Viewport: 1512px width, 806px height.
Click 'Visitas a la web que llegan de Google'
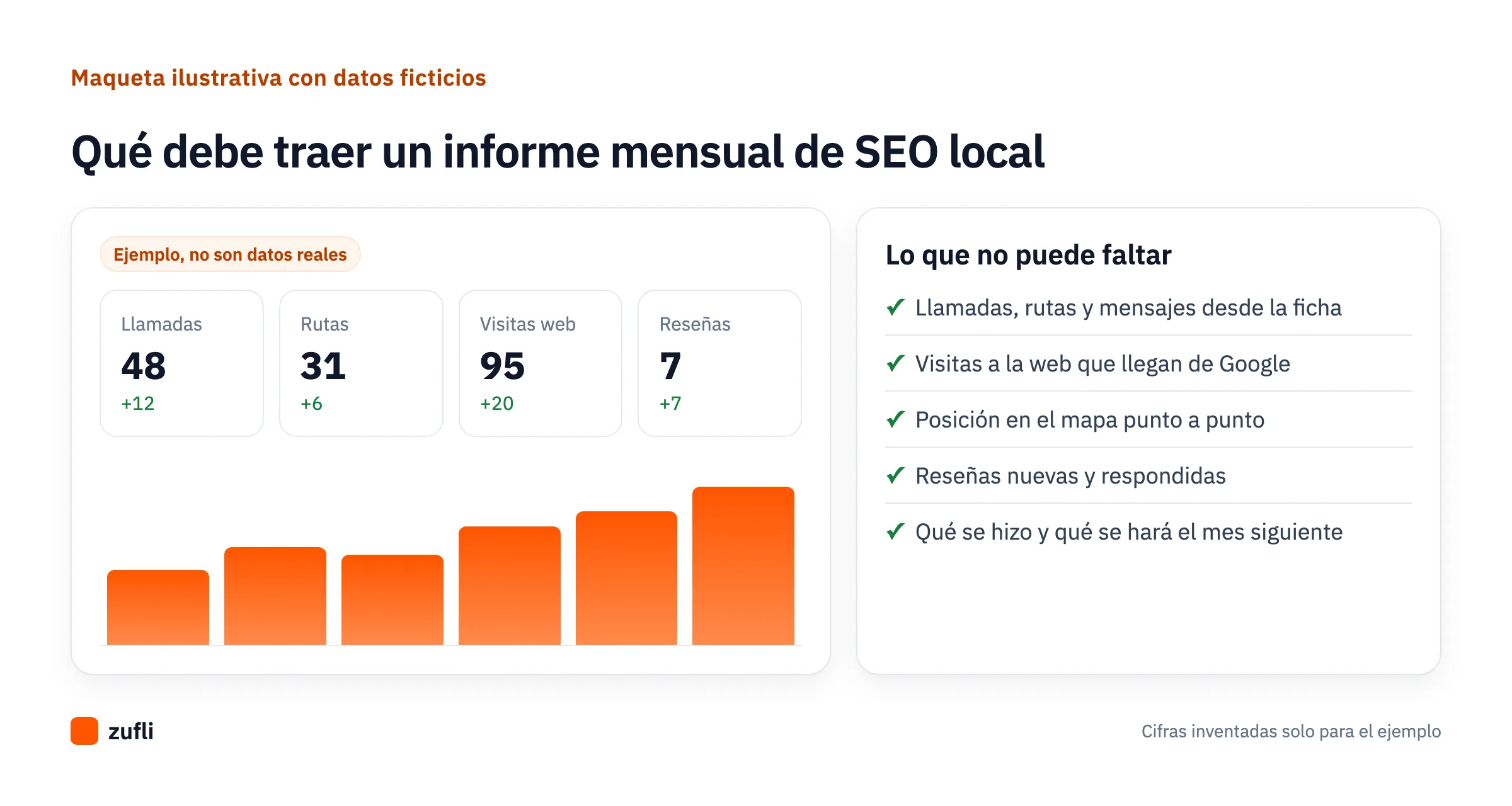pos(1102,364)
